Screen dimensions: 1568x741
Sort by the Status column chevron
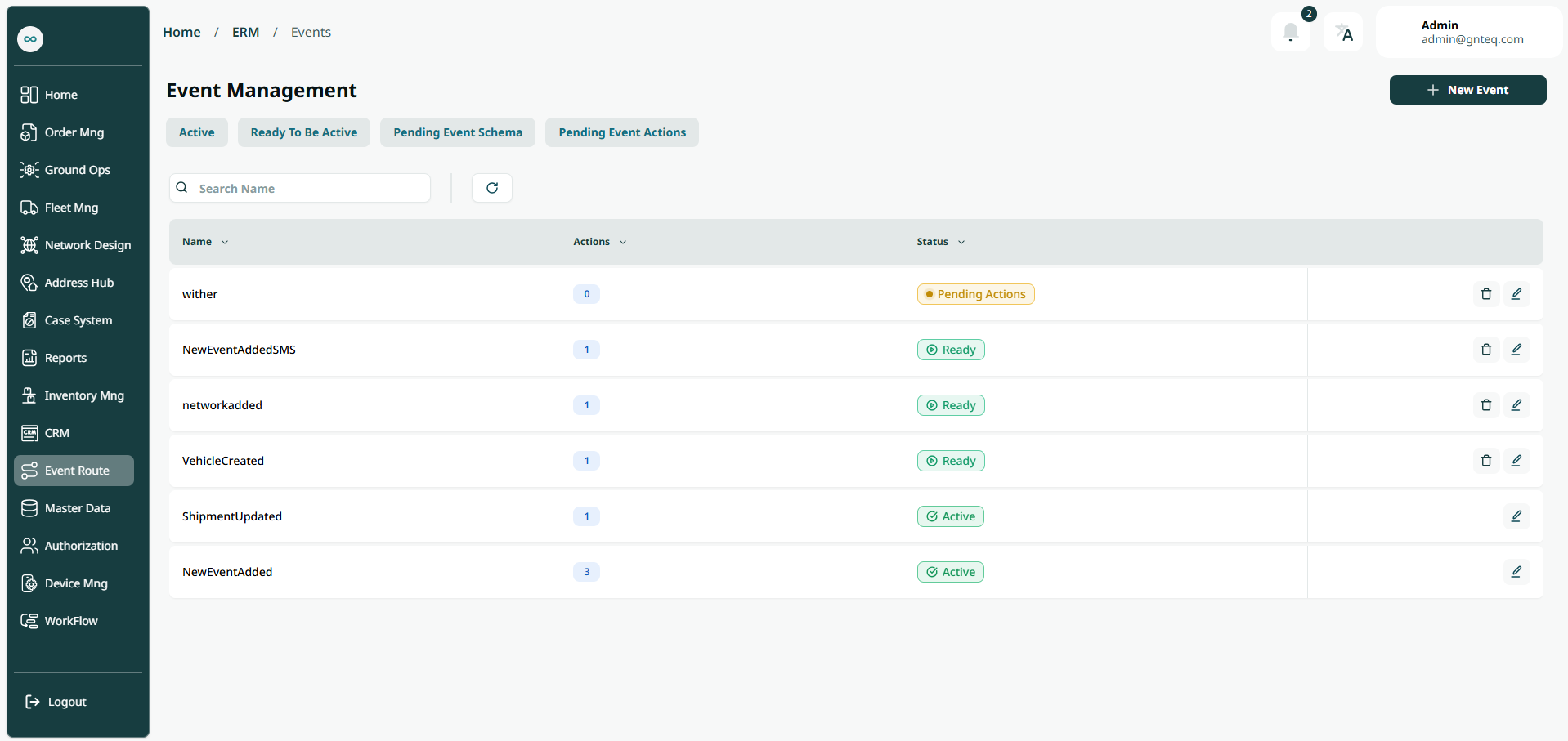click(x=961, y=242)
